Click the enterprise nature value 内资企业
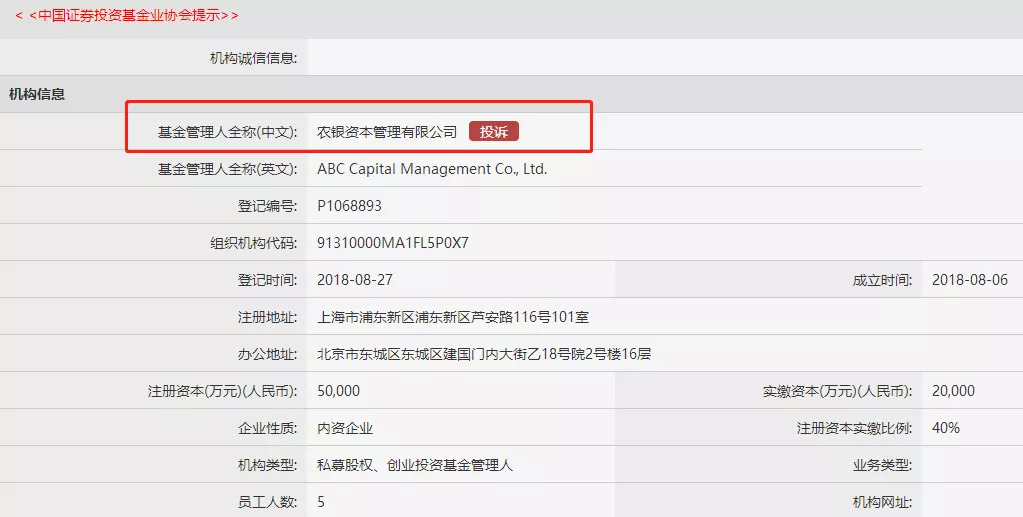This screenshot has height=517, width=1023. click(345, 428)
